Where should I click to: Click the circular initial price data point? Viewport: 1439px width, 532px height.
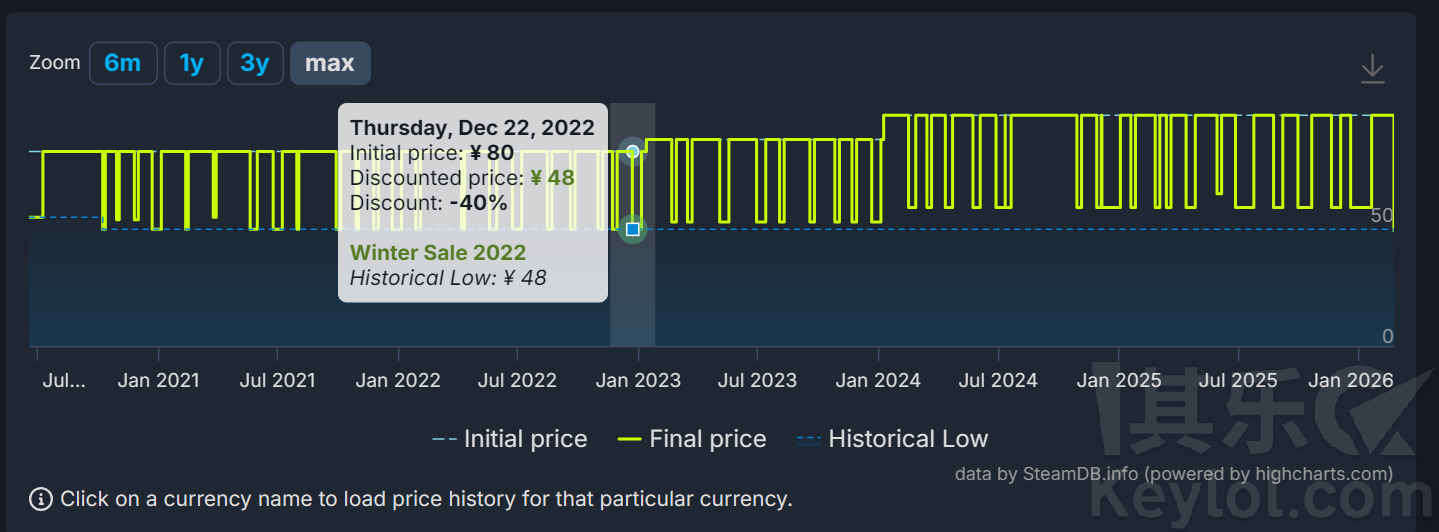tap(632, 151)
